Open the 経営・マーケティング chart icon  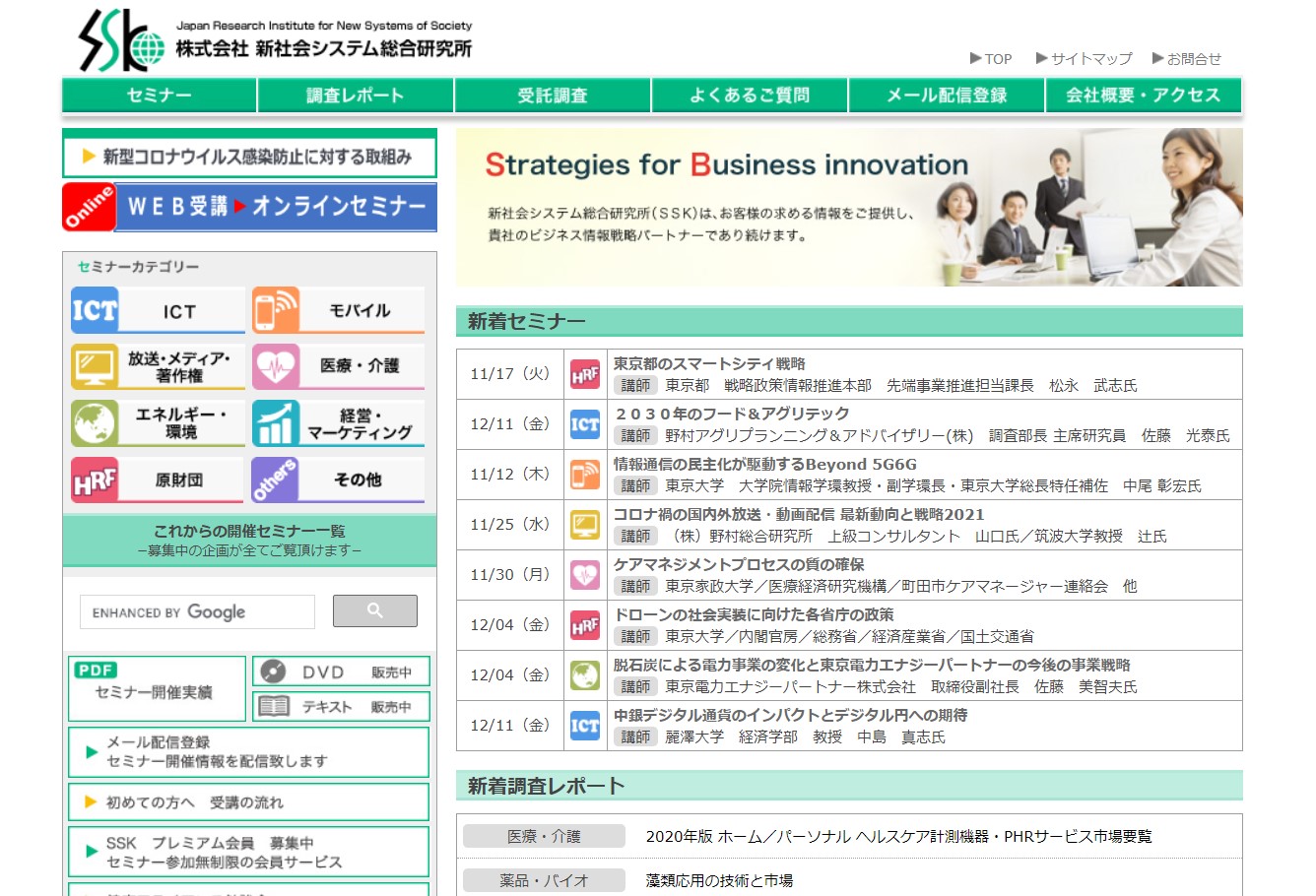click(x=276, y=423)
